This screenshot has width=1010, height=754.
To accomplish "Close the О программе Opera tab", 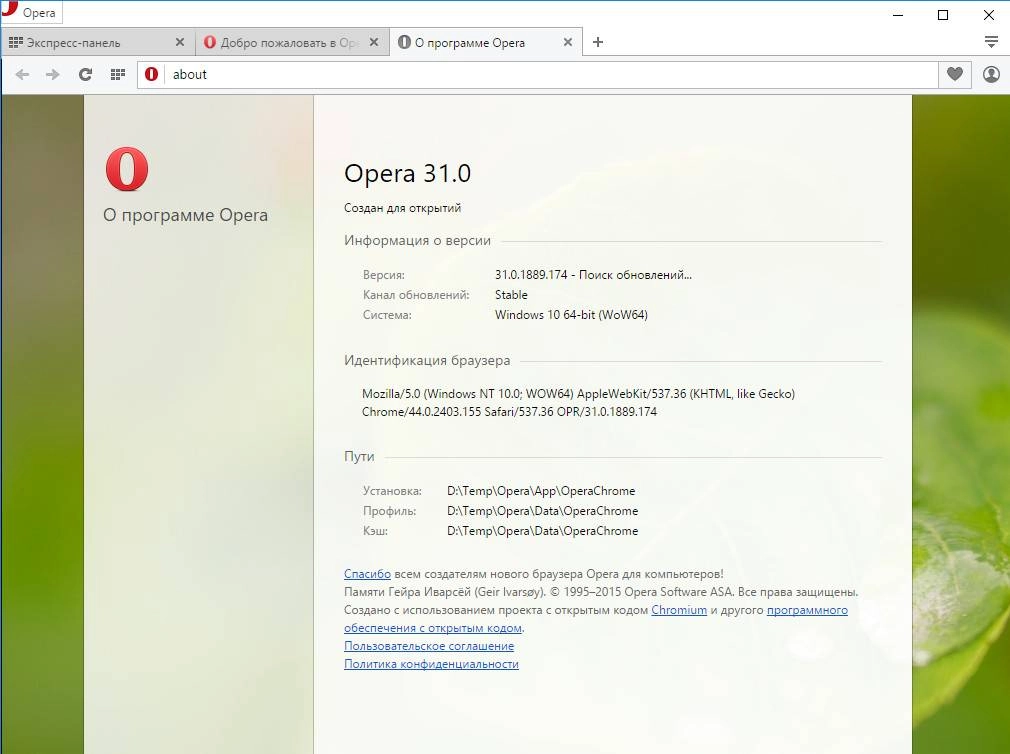I will [567, 42].
